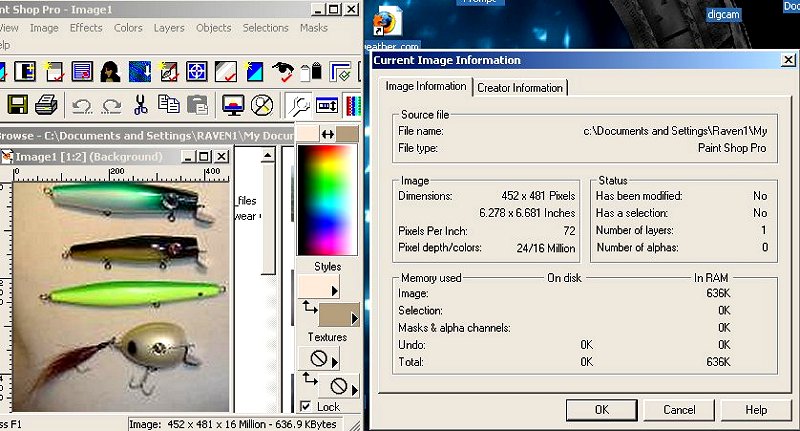Pick a color from the rainbow color picker
This screenshot has height=431, width=800.
pos(328,200)
